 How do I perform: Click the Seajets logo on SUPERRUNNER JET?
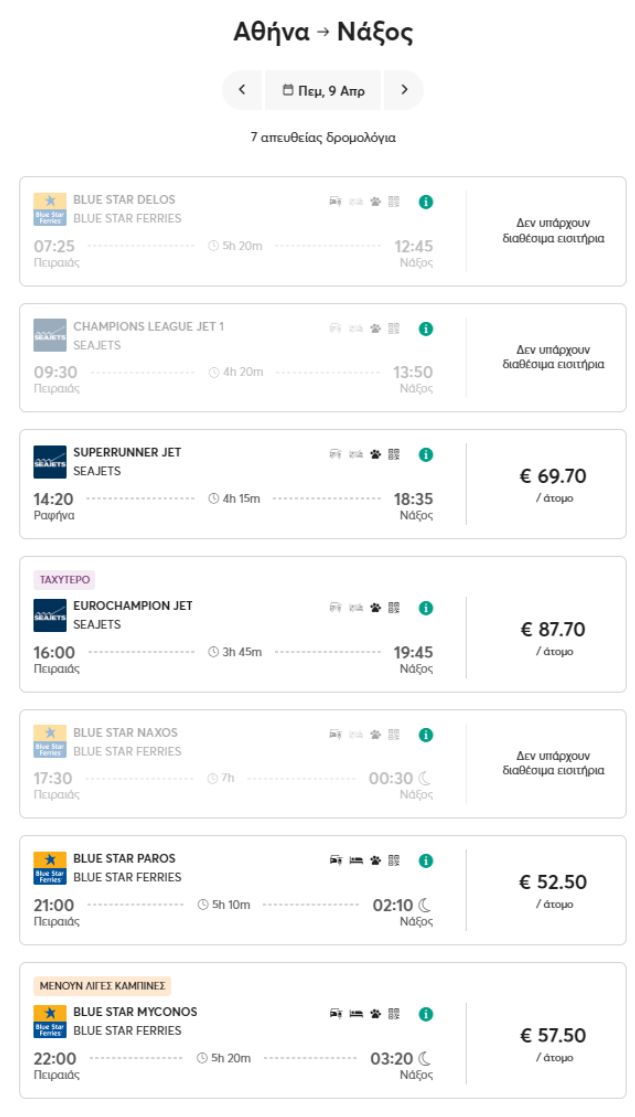tap(50, 462)
